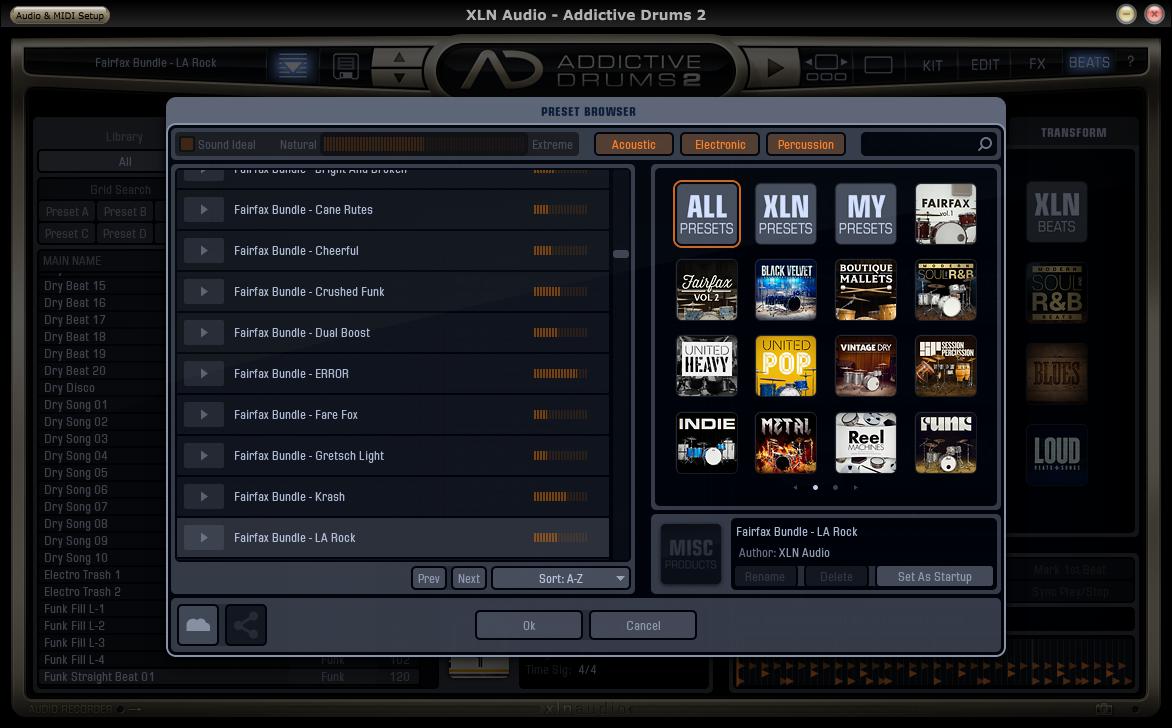Toggle the Electronic filter
1172x728 pixels.
click(720, 144)
